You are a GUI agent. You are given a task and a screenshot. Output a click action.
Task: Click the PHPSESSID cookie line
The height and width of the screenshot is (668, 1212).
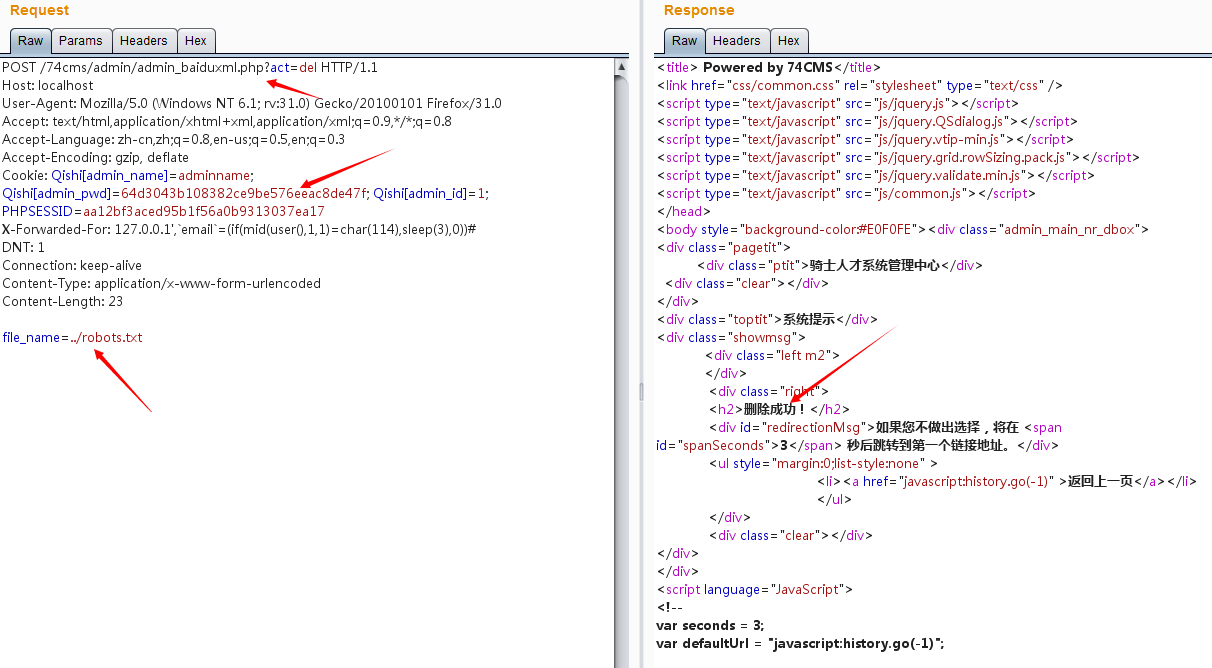pyautogui.click(x=163, y=211)
